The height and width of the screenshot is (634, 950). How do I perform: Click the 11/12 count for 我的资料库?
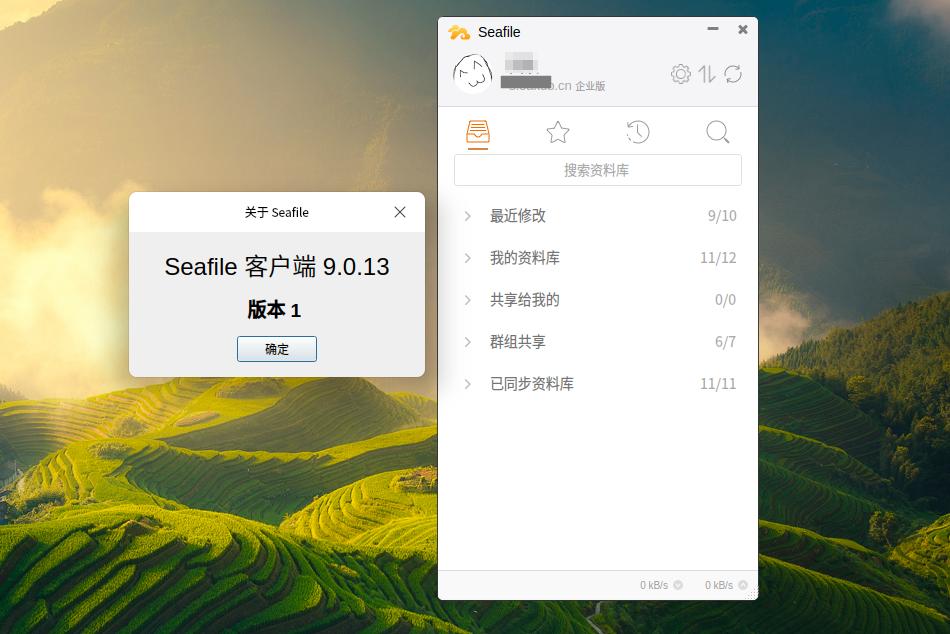(x=718, y=258)
